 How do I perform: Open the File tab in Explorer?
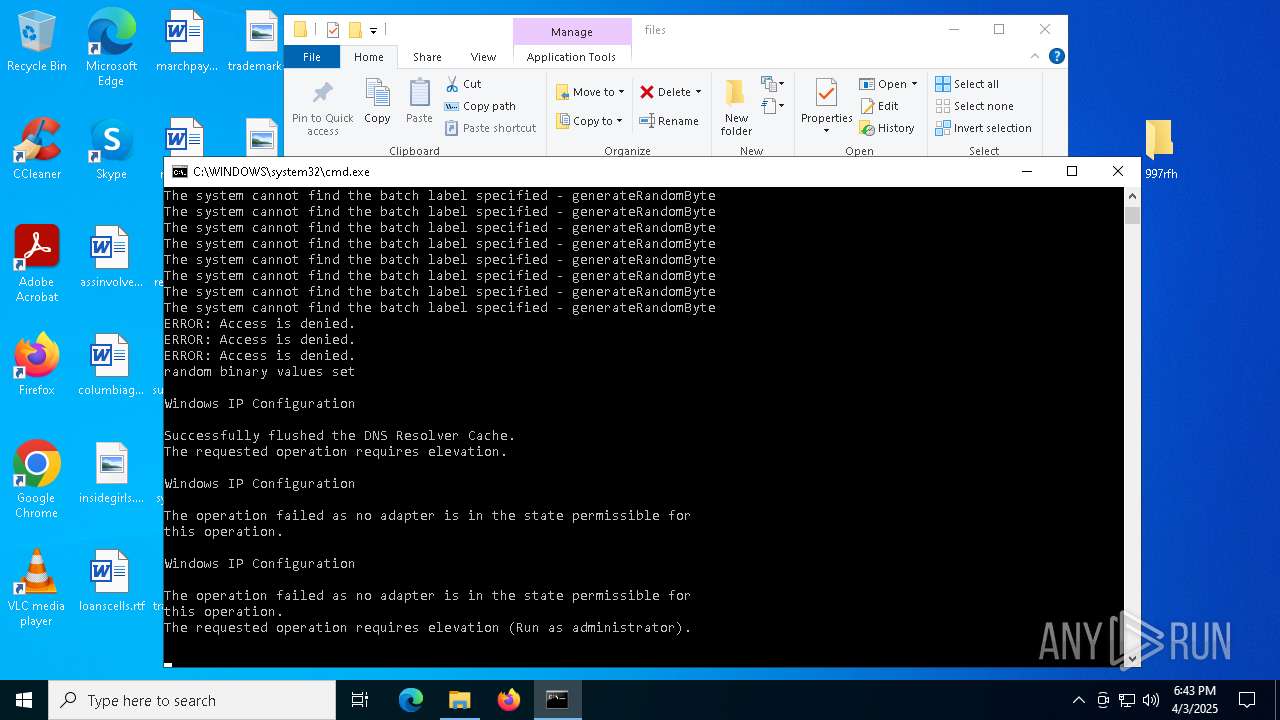pos(312,57)
